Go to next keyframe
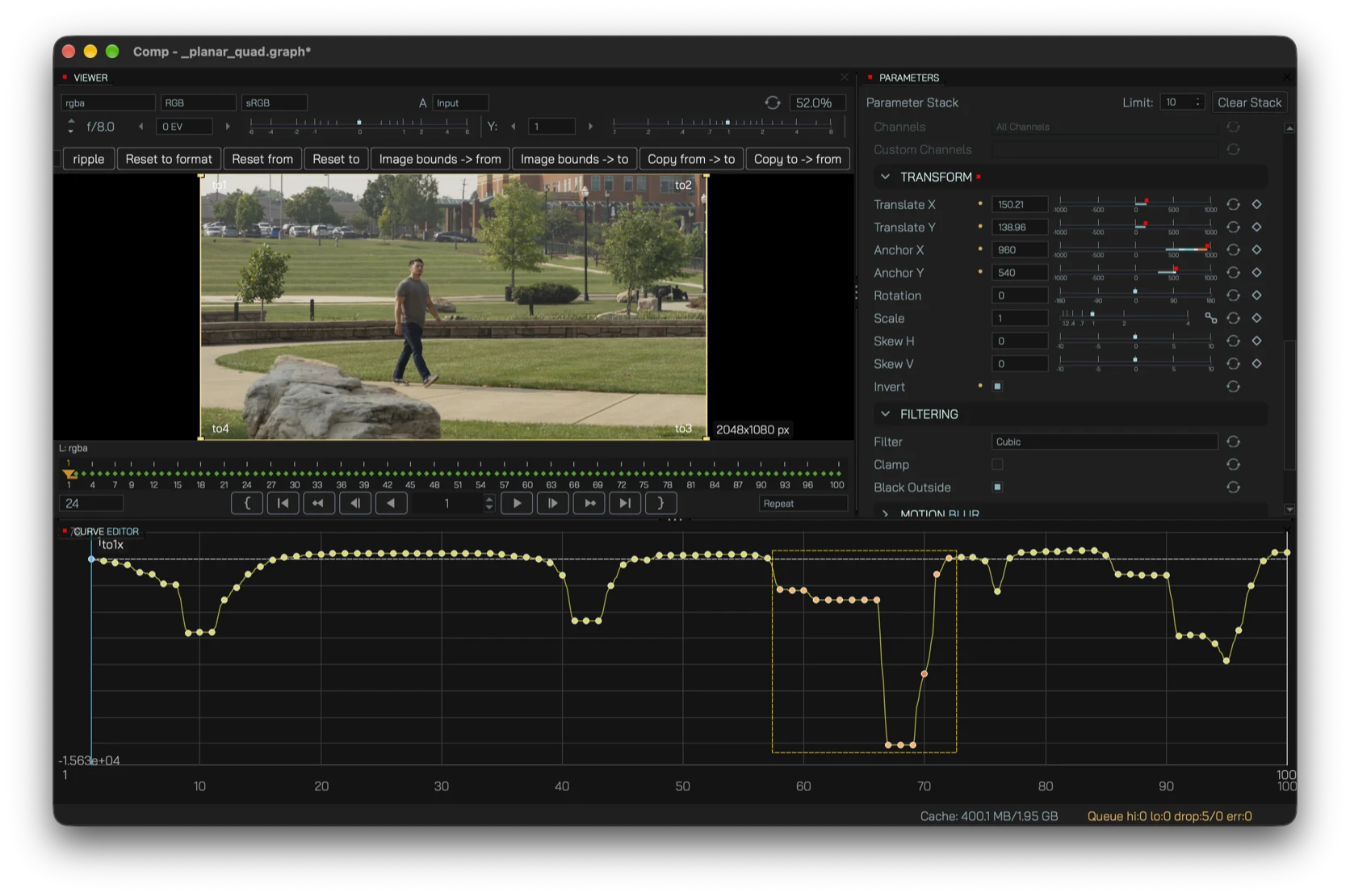Image resolution: width=1350 pixels, height=896 pixels. click(589, 503)
